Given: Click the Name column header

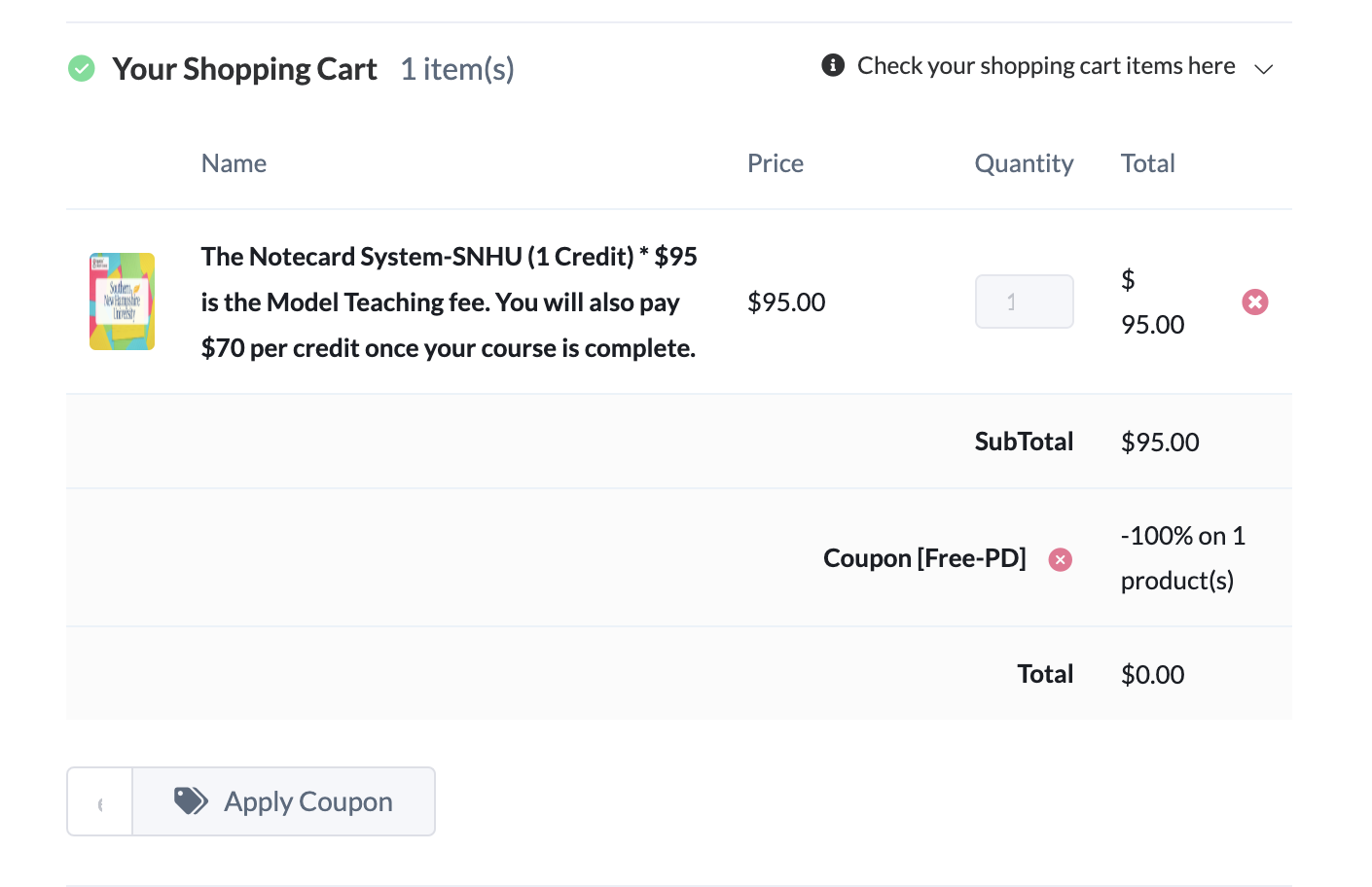Looking at the screenshot, I should click(x=234, y=163).
